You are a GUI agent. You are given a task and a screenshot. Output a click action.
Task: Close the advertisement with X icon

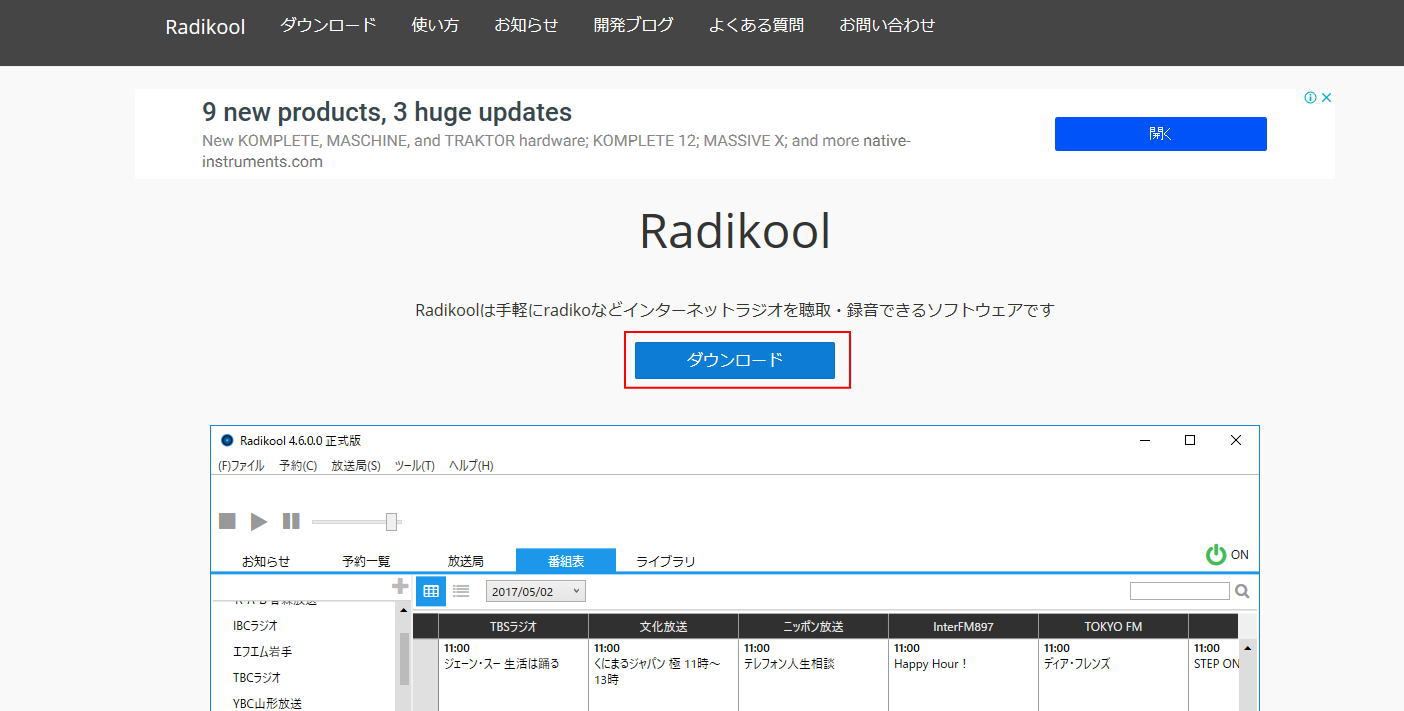click(1326, 97)
